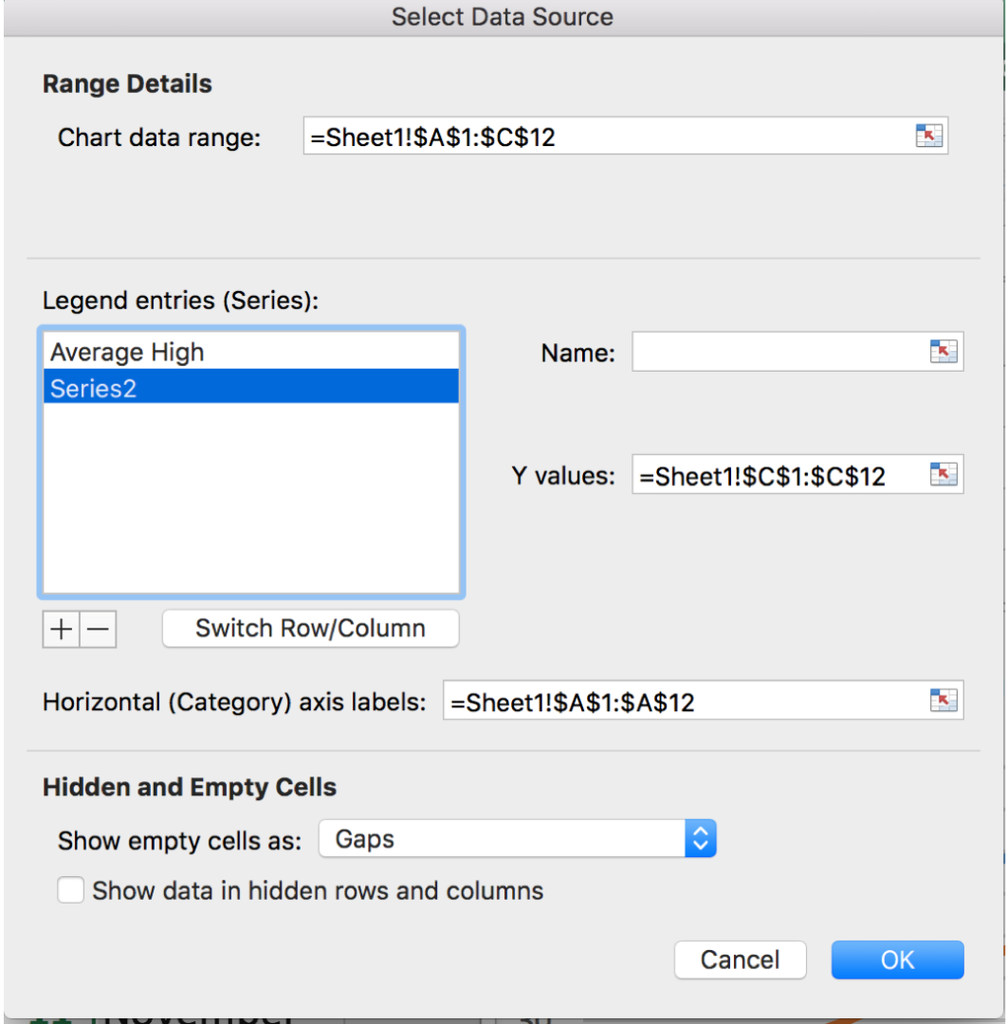The width and height of the screenshot is (1007, 1024).
Task: Add a new series with plus button
Action: (61, 629)
